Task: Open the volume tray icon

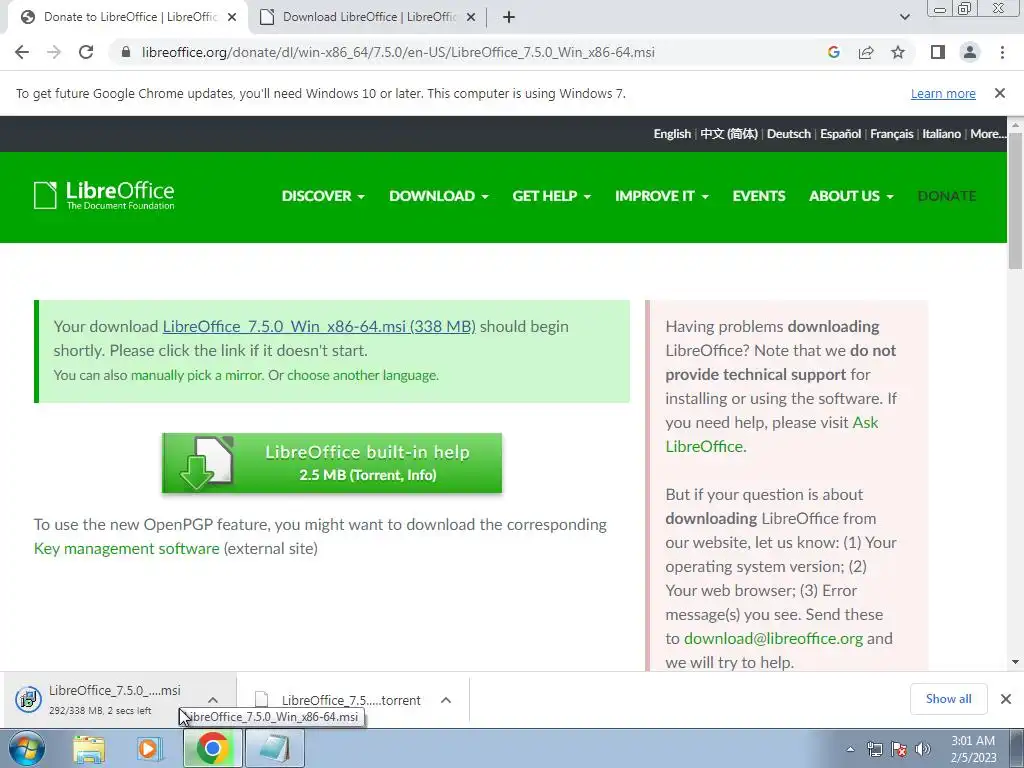Action: (923, 749)
